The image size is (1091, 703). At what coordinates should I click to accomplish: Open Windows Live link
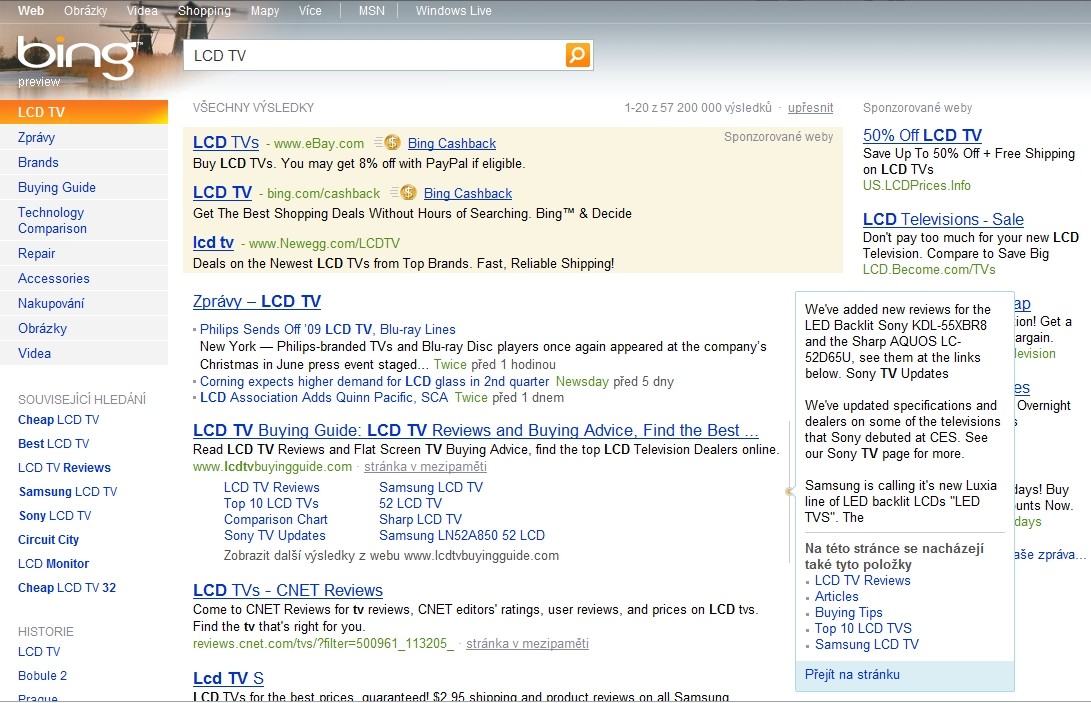tap(454, 10)
